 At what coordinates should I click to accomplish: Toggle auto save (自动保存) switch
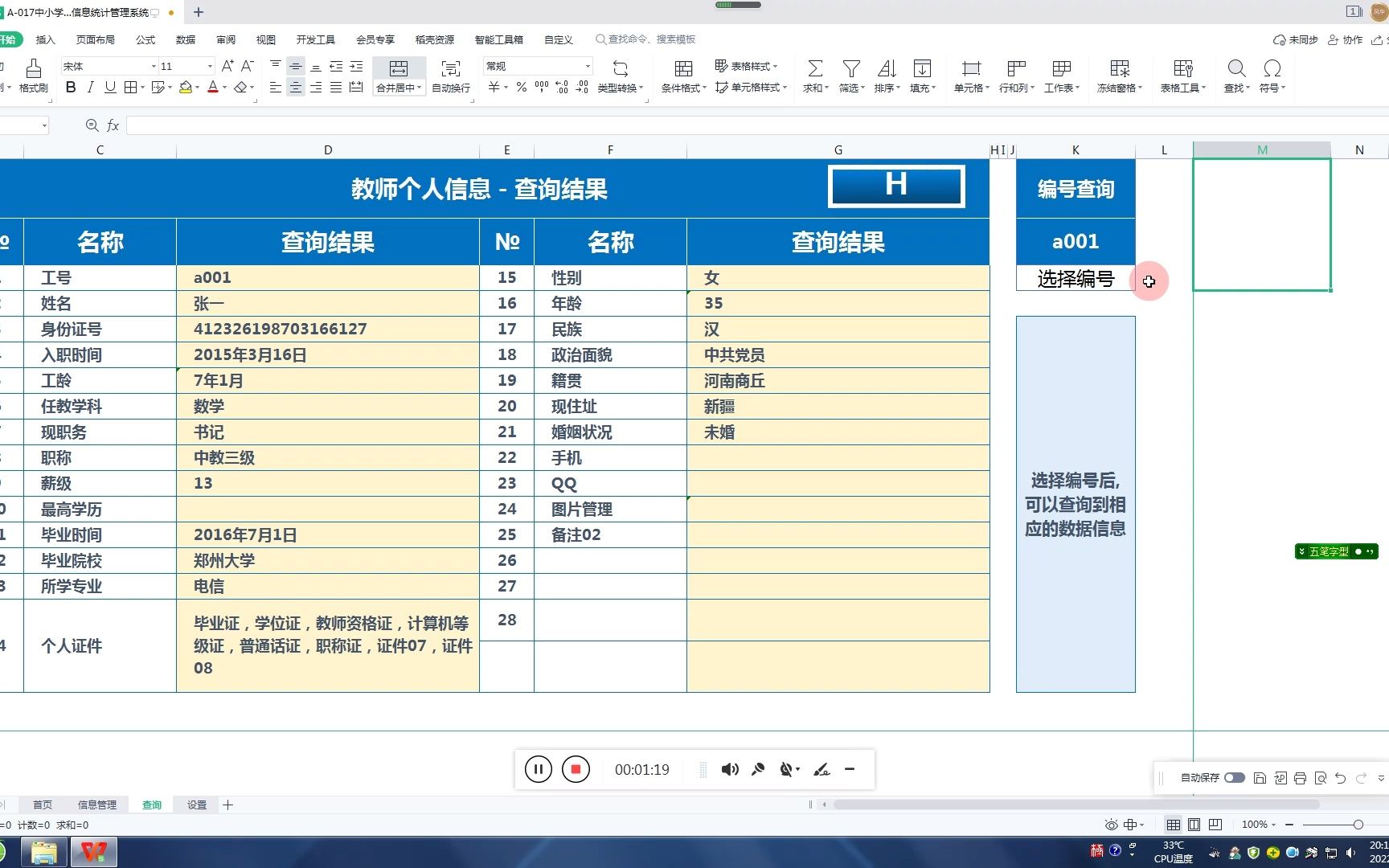(x=1235, y=778)
